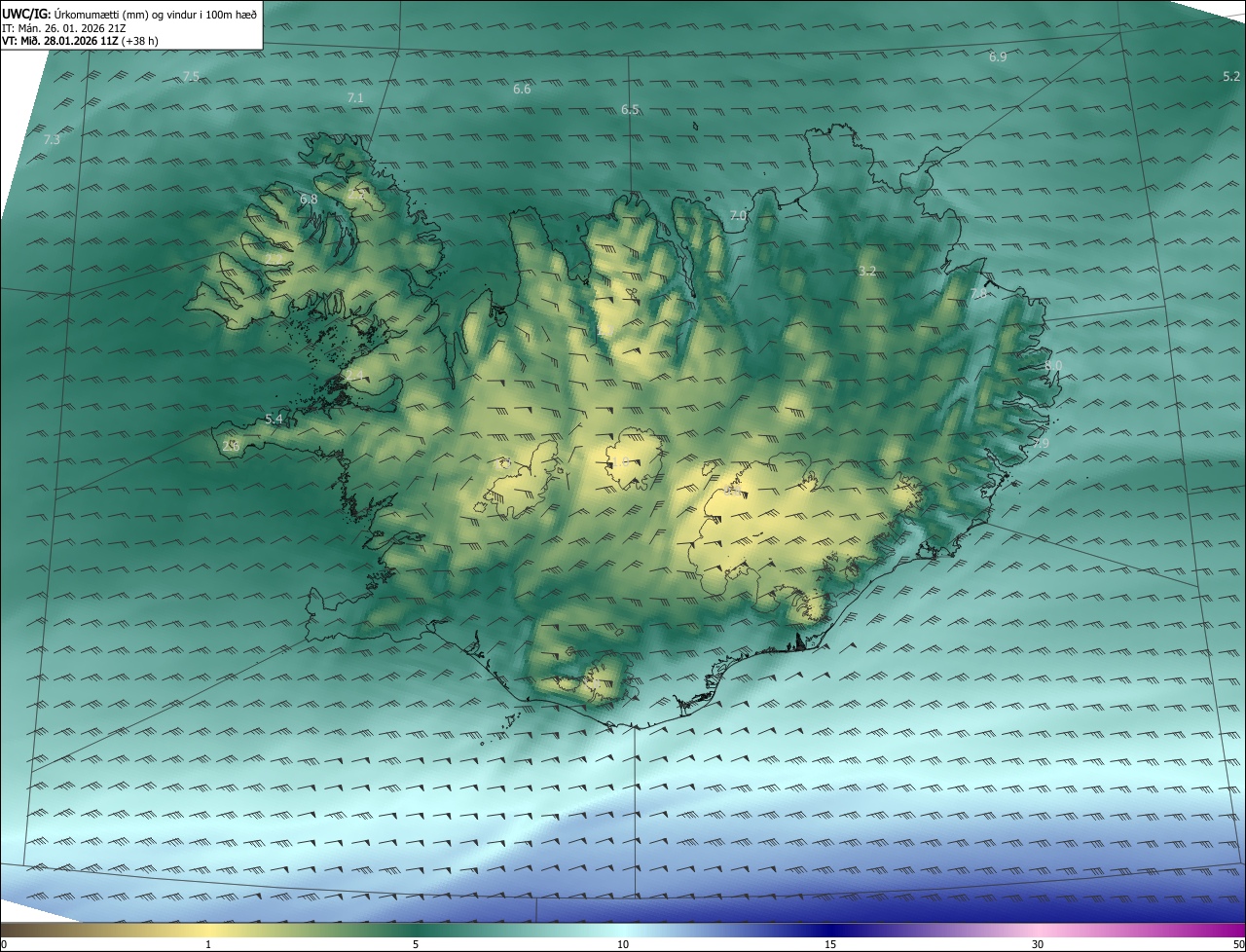Click the 0 tick on the color scale

coord(4,944)
